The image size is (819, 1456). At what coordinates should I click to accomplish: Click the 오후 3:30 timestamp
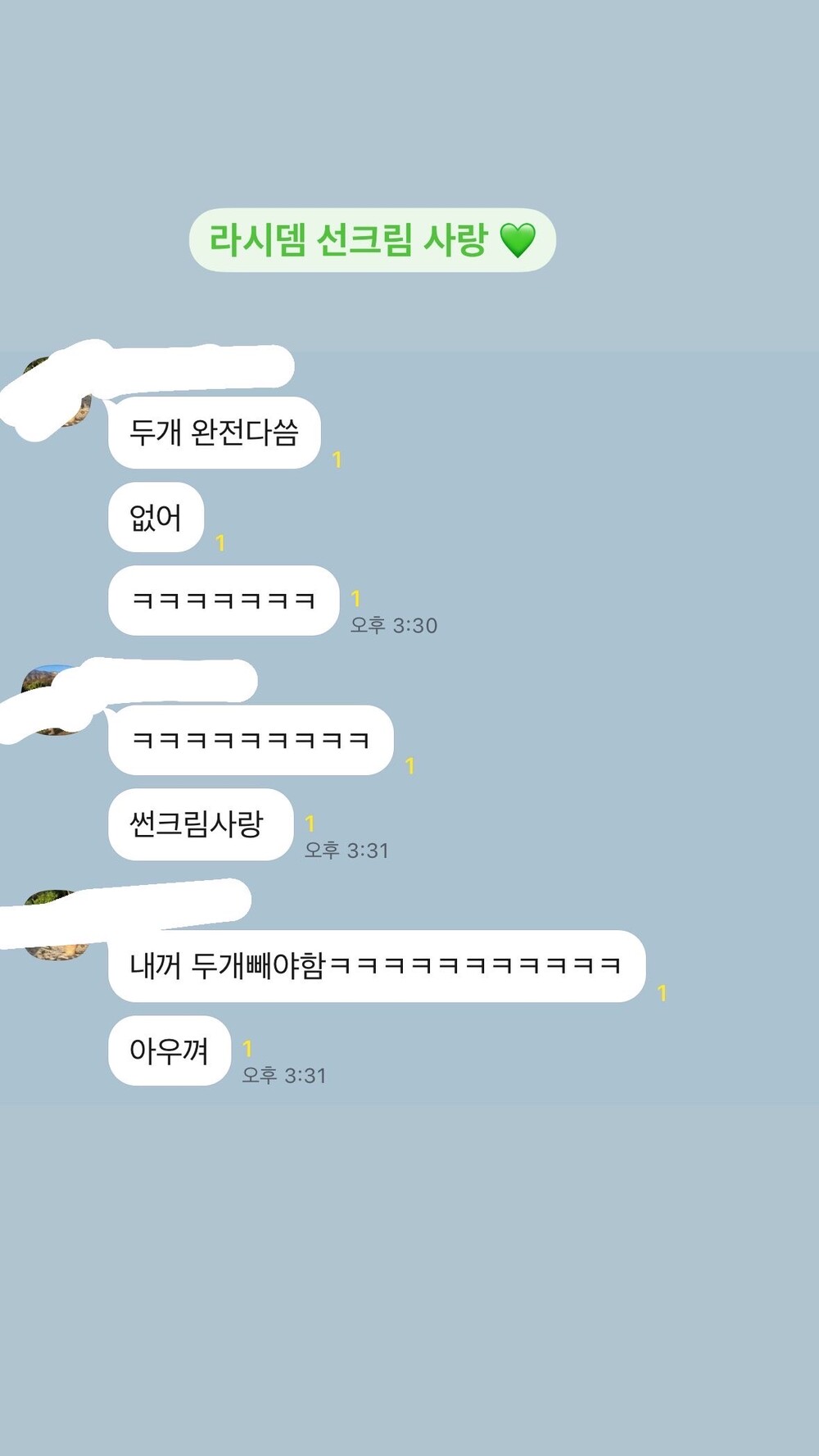pos(394,625)
